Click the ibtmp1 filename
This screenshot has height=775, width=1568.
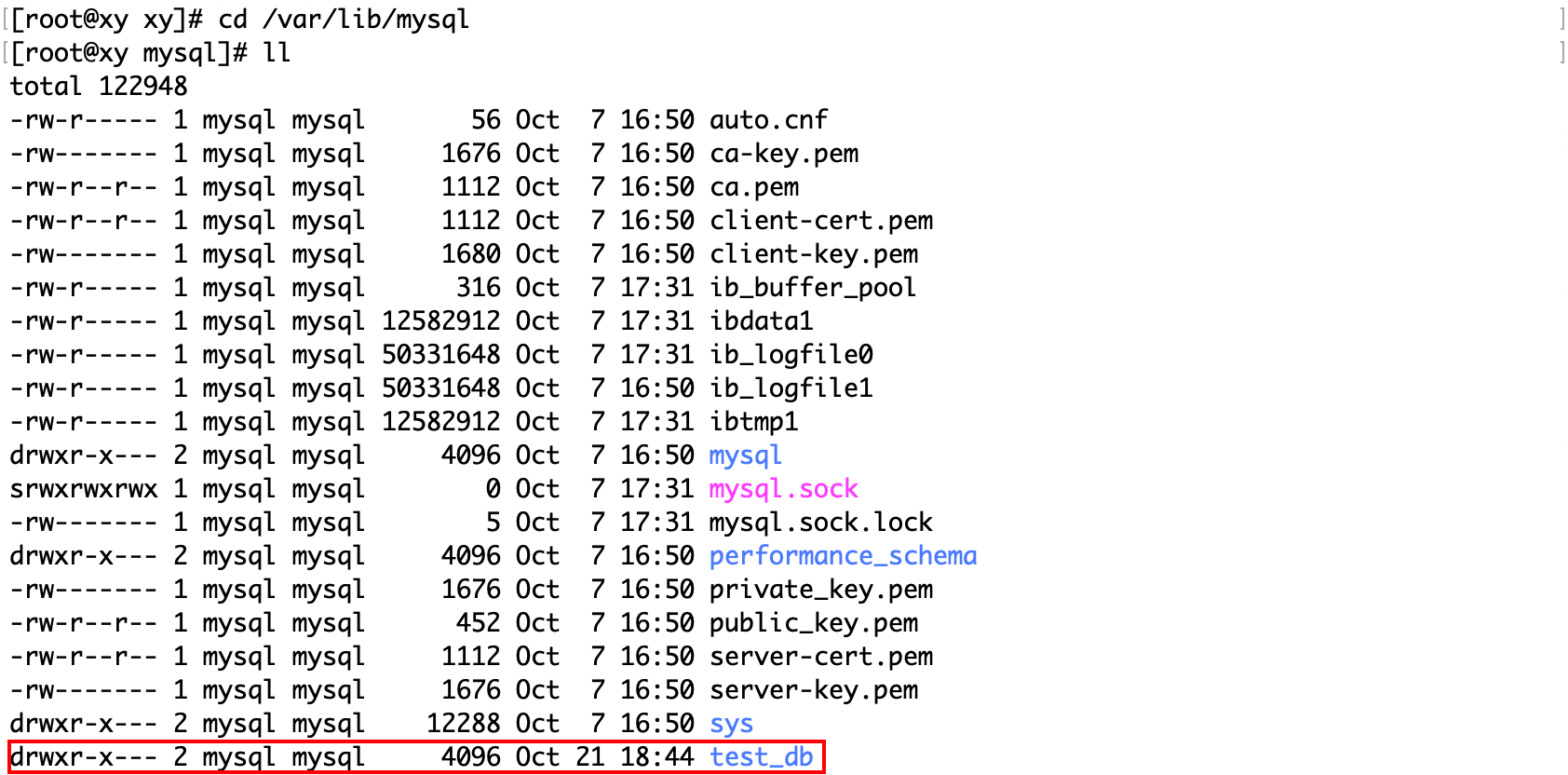(753, 421)
